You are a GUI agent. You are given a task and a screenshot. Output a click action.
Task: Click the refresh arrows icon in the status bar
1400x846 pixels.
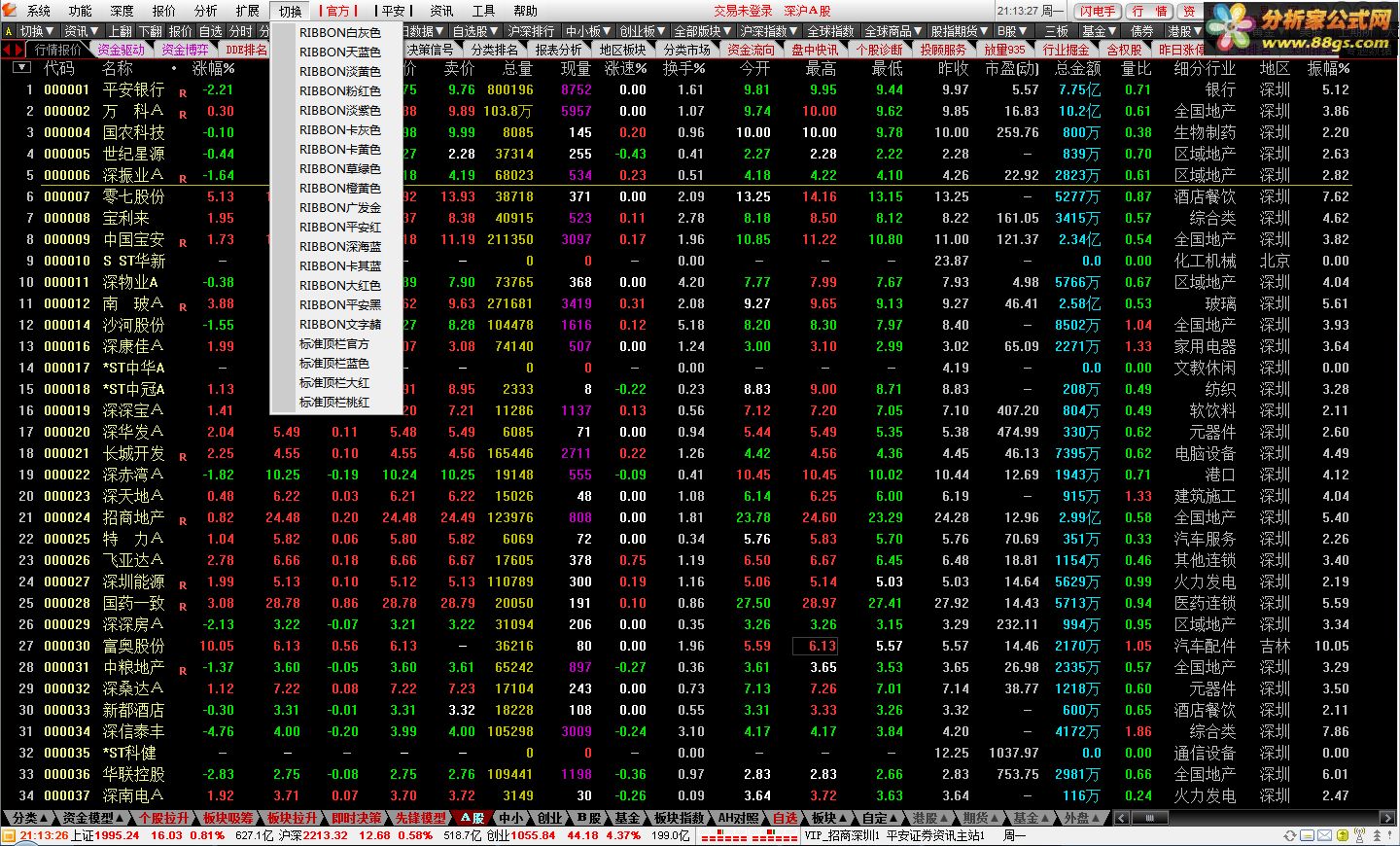(x=1291, y=836)
